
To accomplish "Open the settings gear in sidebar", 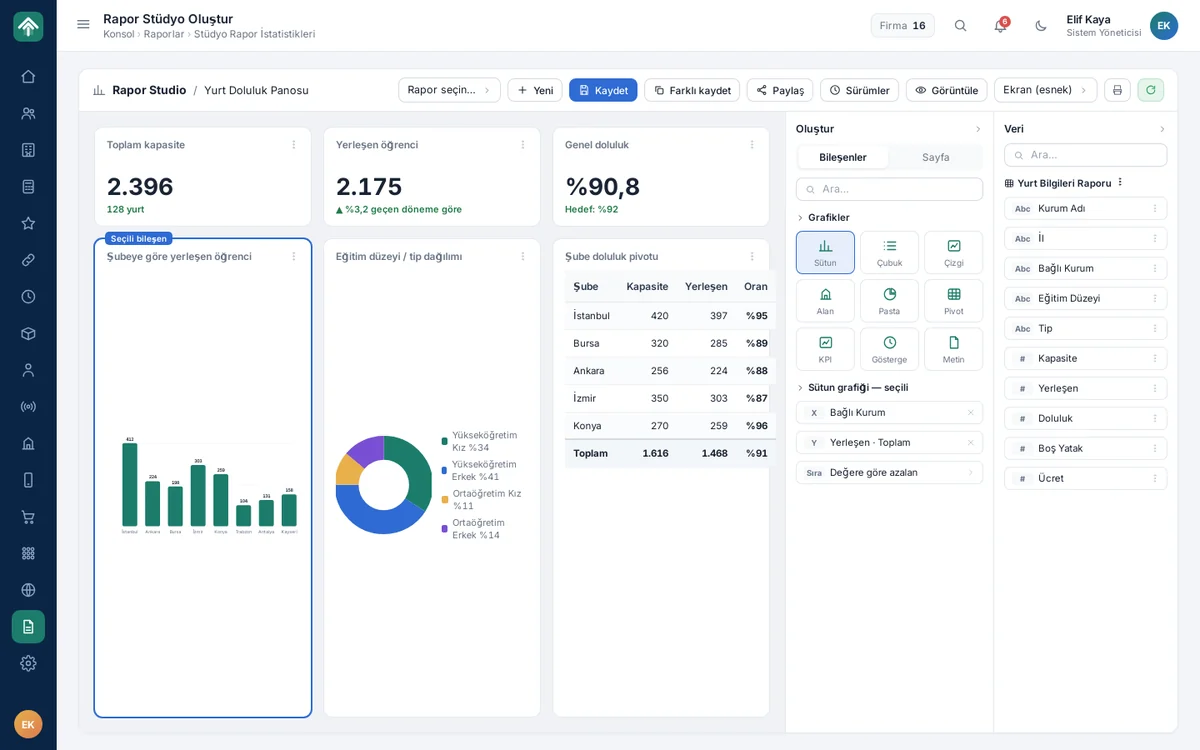I will [28, 663].
